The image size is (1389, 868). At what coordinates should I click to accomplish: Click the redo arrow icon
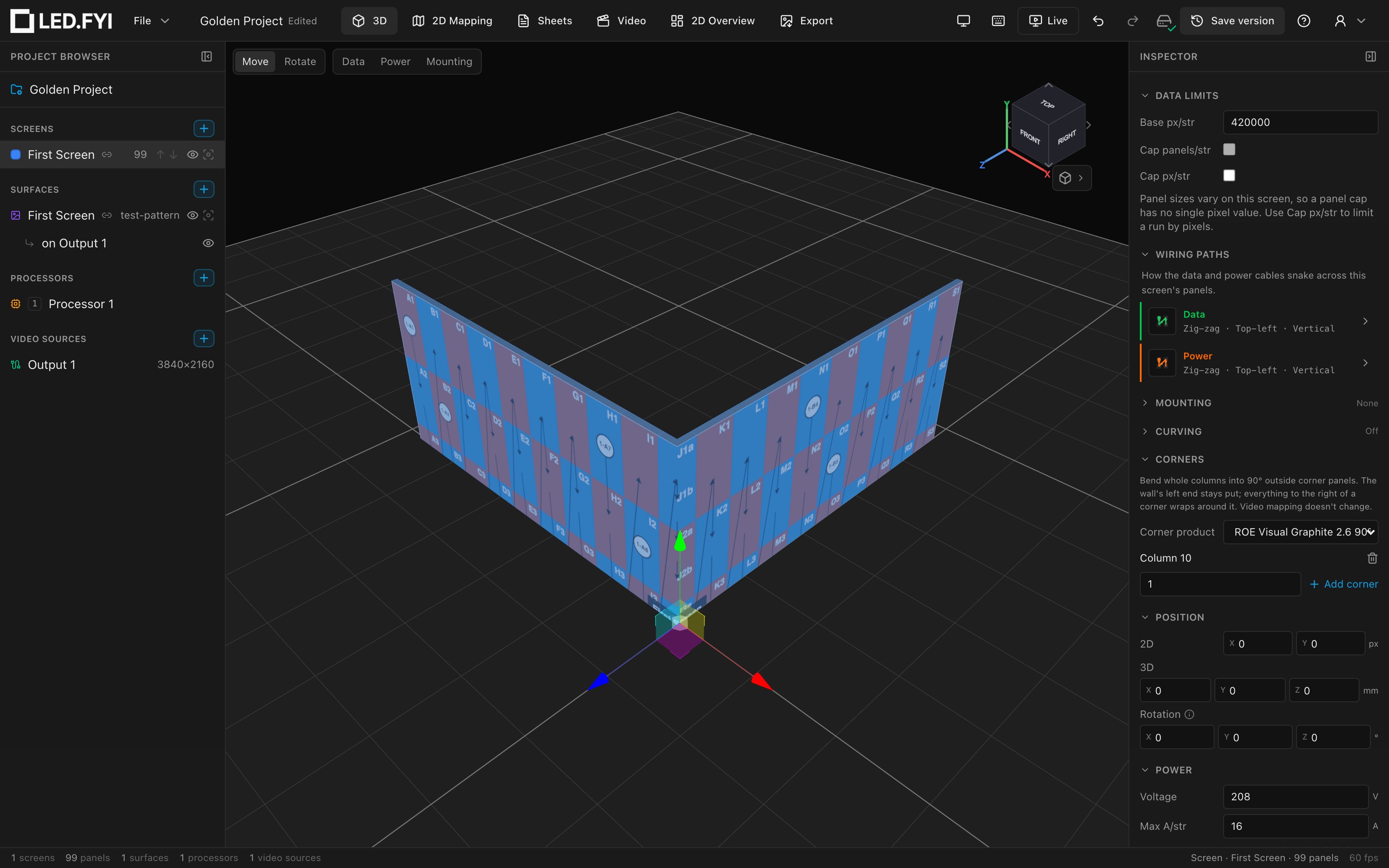click(x=1132, y=21)
